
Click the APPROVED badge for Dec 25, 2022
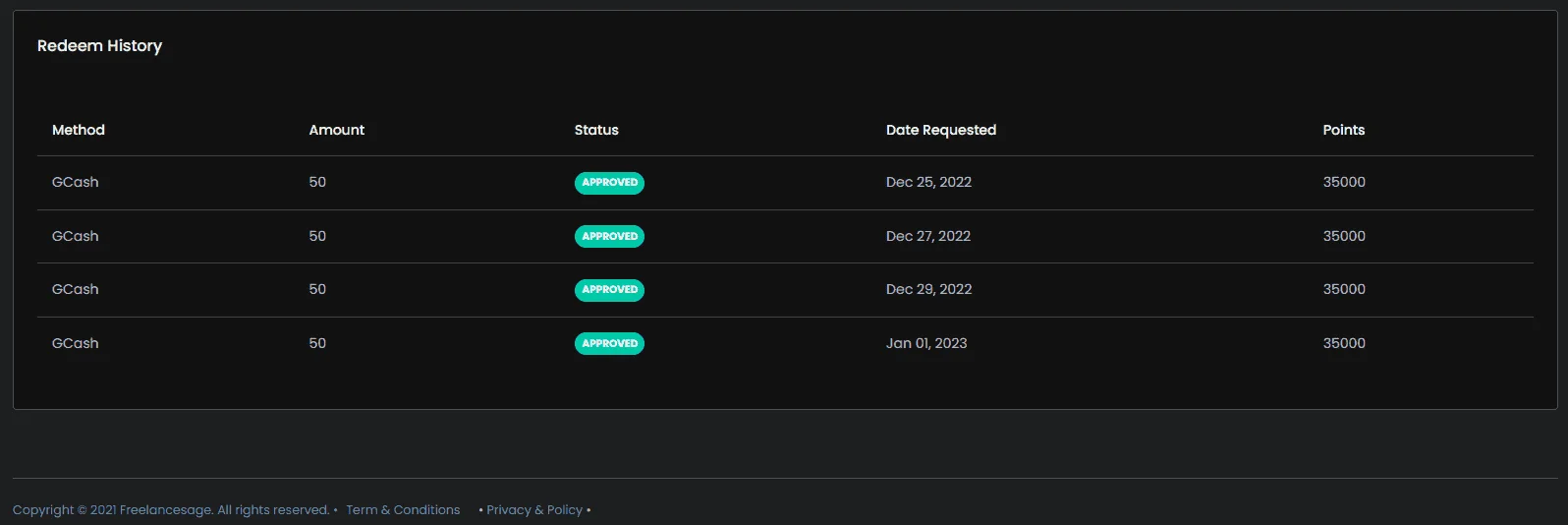point(609,183)
